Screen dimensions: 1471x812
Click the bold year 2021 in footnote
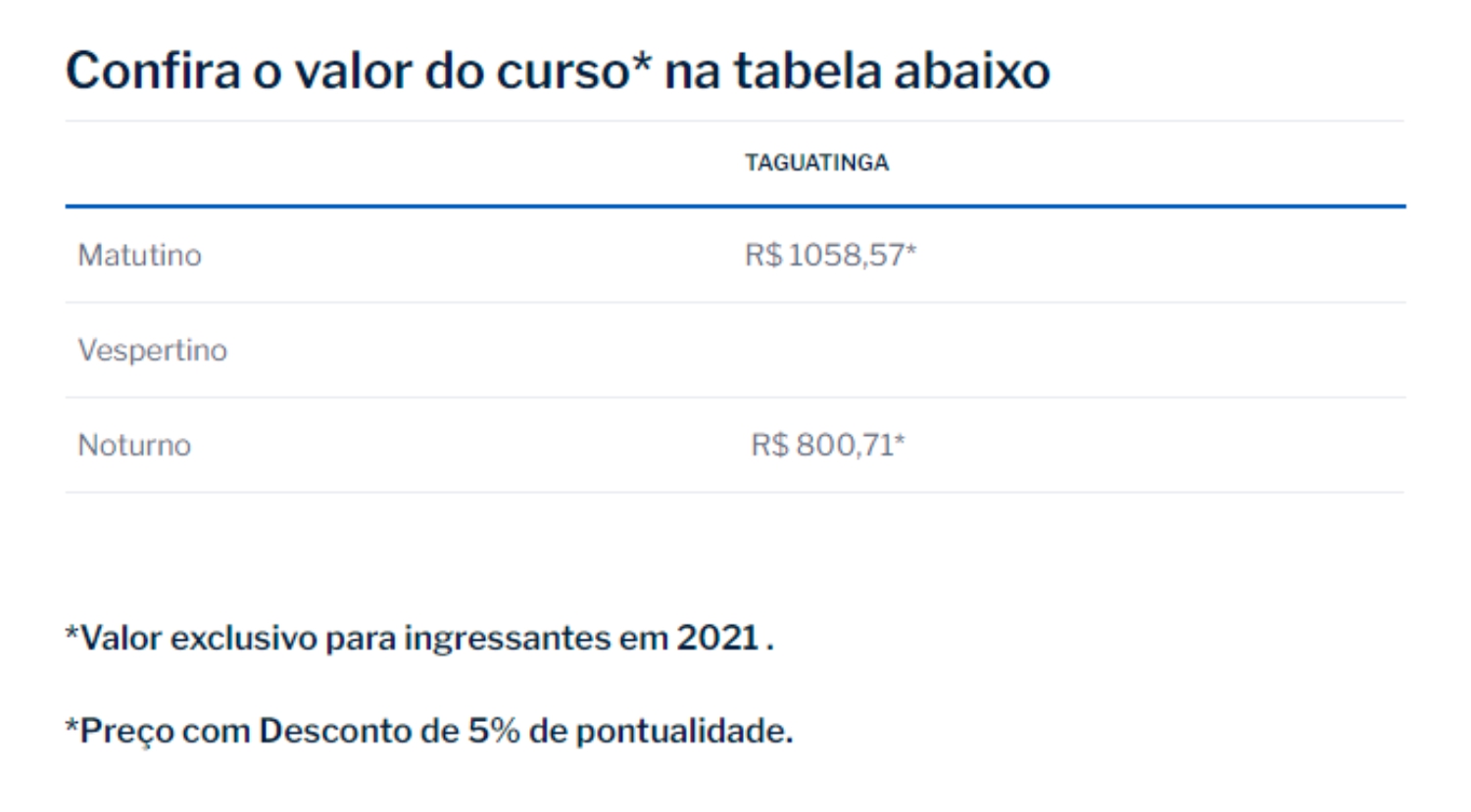coord(717,638)
